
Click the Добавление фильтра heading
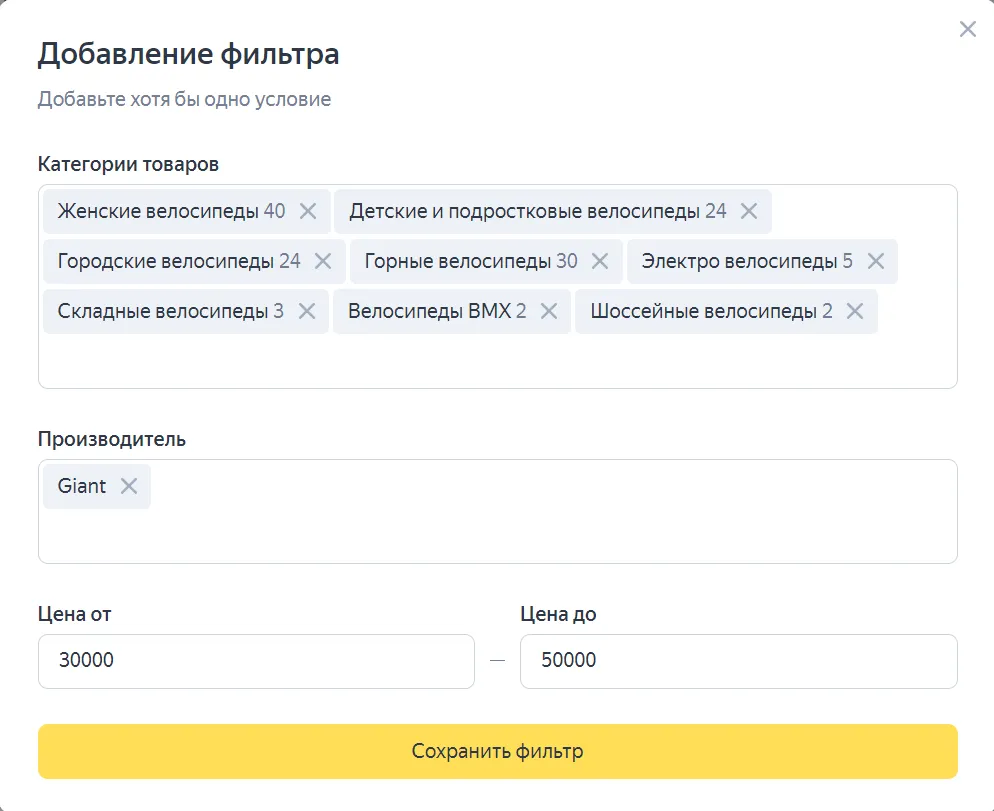coord(188,54)
